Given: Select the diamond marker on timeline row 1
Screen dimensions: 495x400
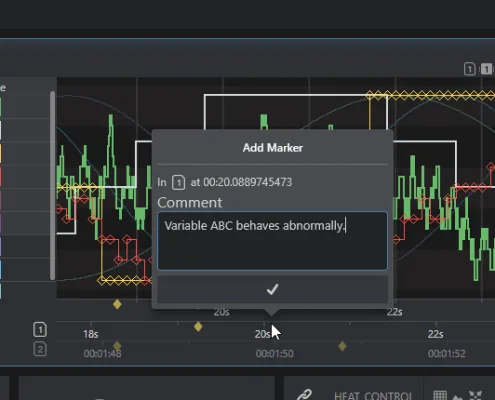Looking at the screenshot, I should tap(198, 327).
